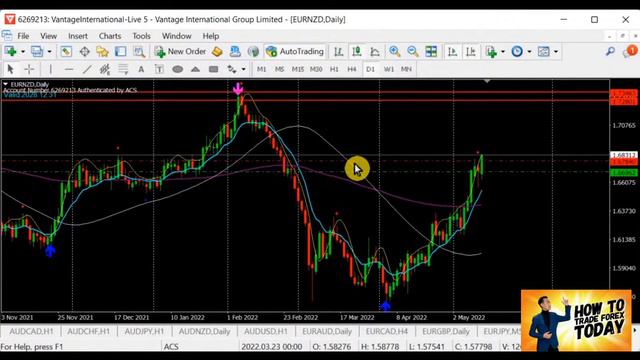Expand the Indicators dropdown arrow
The height and width of the screenshot is (360, 640).
pyautogui.click(x=502, y=52)
